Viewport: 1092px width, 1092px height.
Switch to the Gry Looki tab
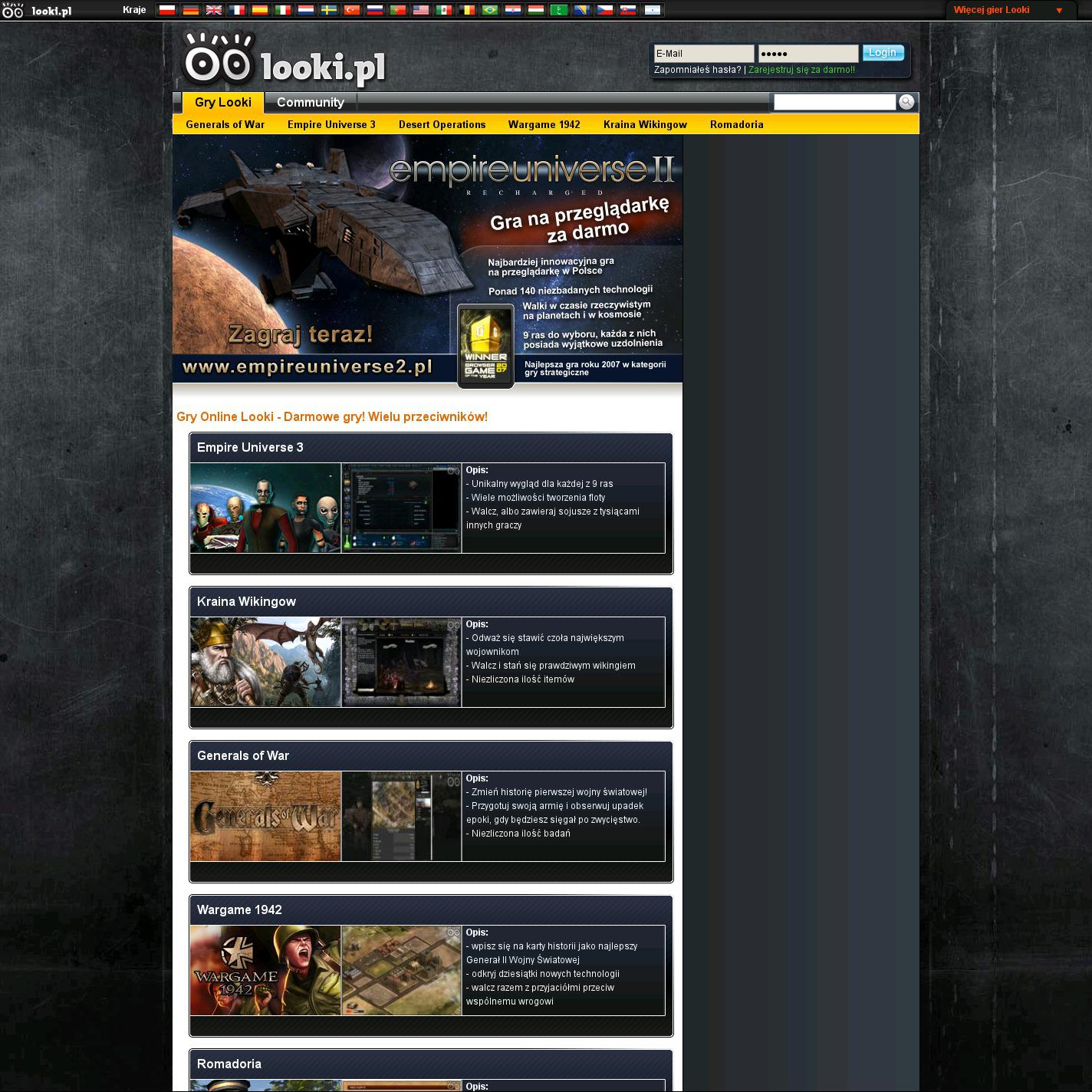coord(222,102)
